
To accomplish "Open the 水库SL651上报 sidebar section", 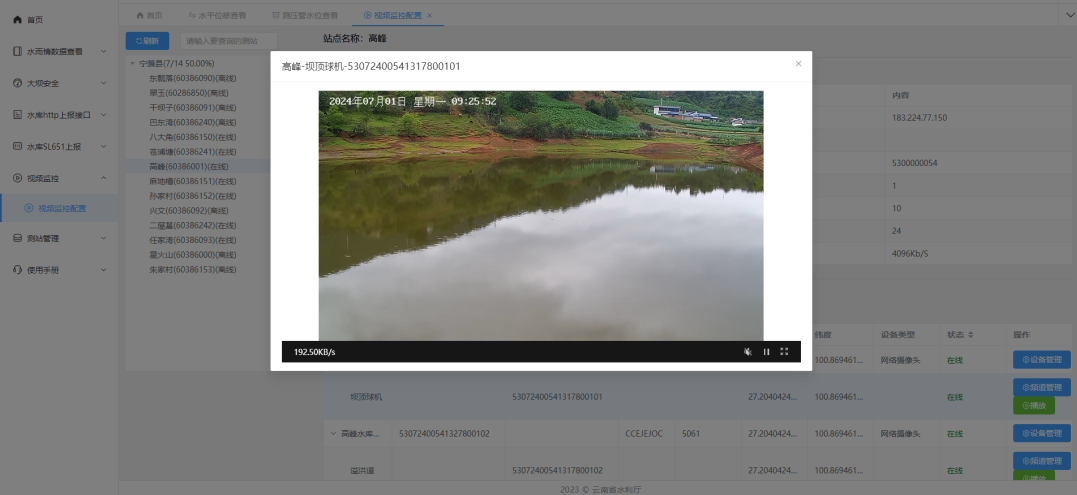I will pyautogui.click(x=59, y=146).
